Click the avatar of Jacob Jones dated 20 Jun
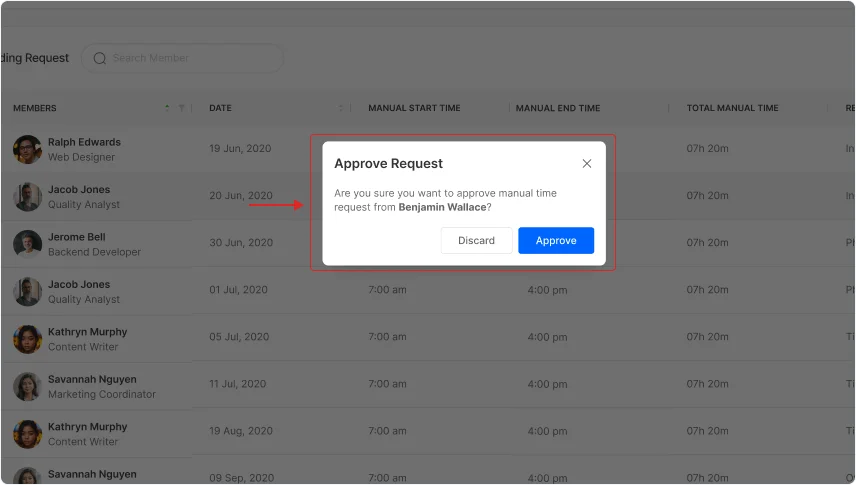This screenshot has height=485, width=856. coord(27,197)
